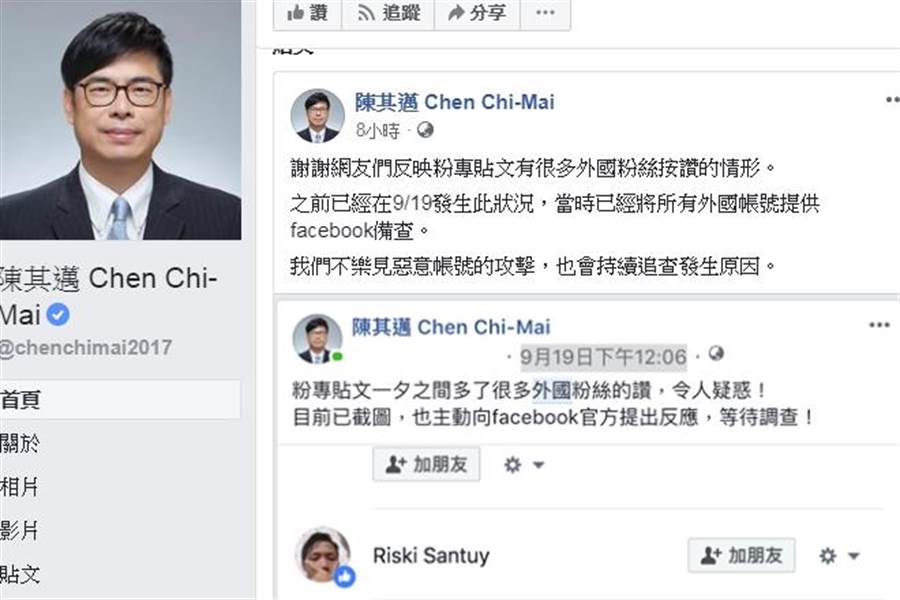Click the thumbs-up Like (讚) page button
900x600 pixels.
pos(306,13)
